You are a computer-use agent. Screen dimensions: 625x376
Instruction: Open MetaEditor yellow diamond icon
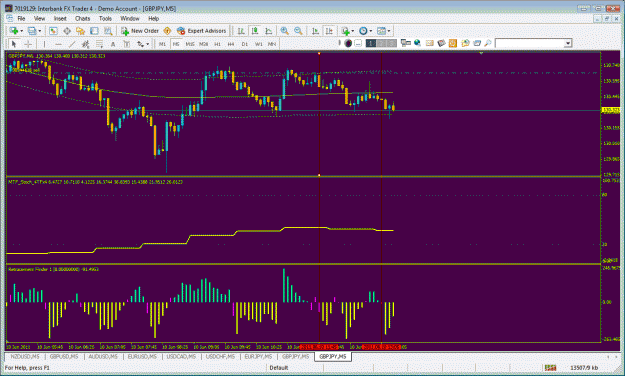pyautogui.click(x=167, y=31)
